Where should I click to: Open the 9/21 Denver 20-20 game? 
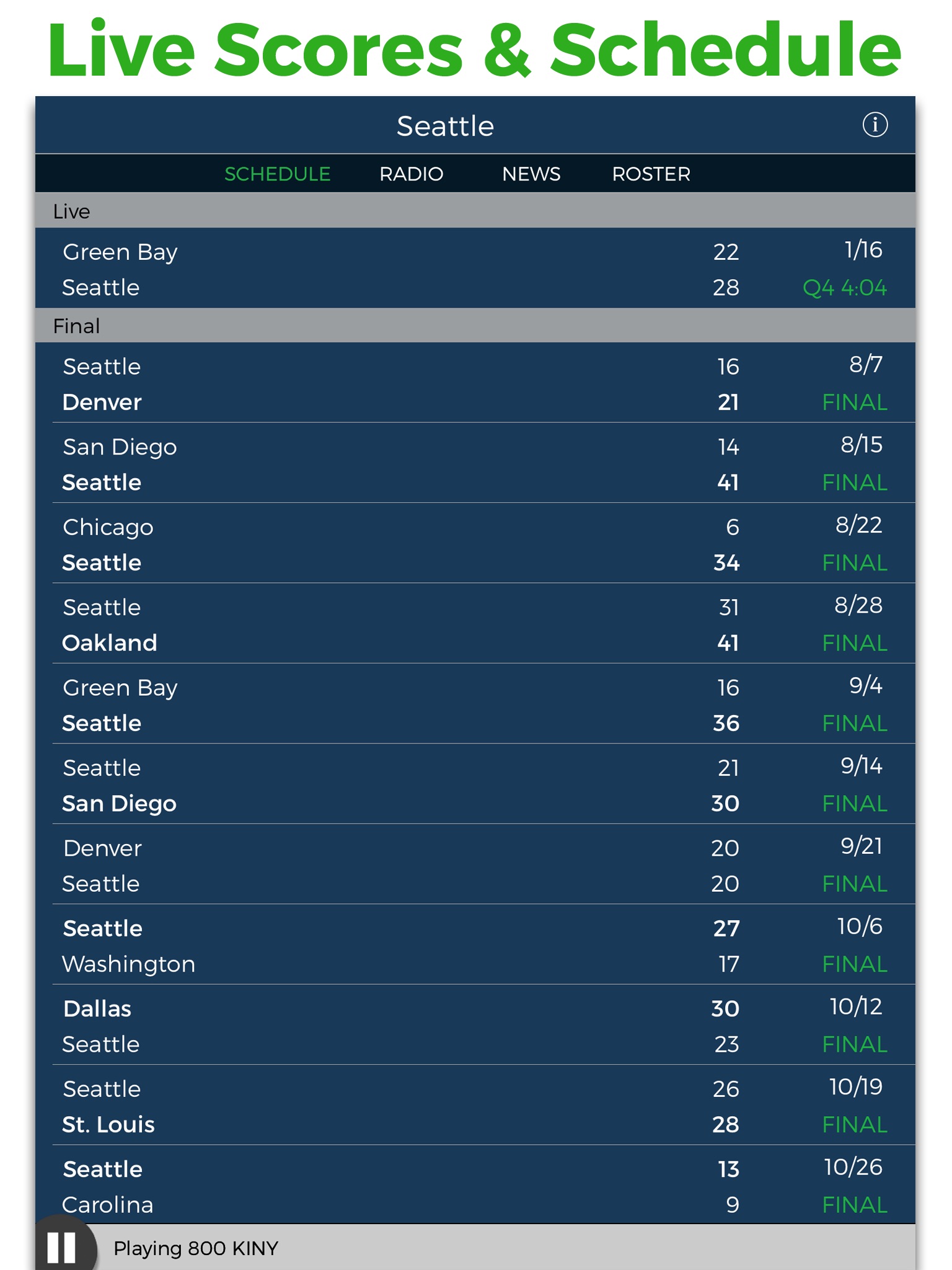[x=475, y=865]
